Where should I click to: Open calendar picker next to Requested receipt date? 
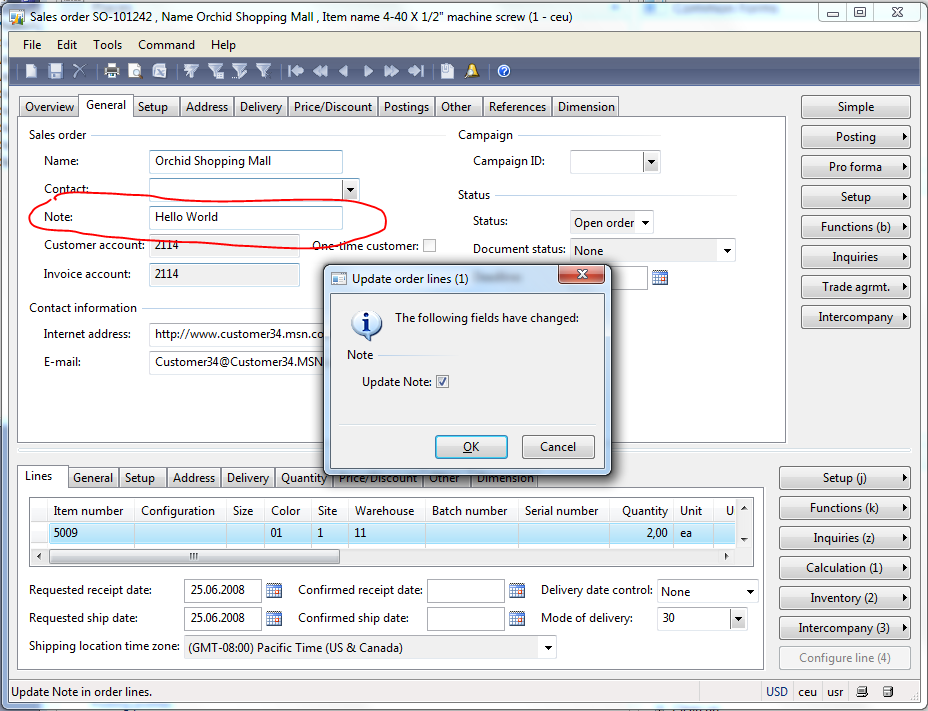click(274, 590)
